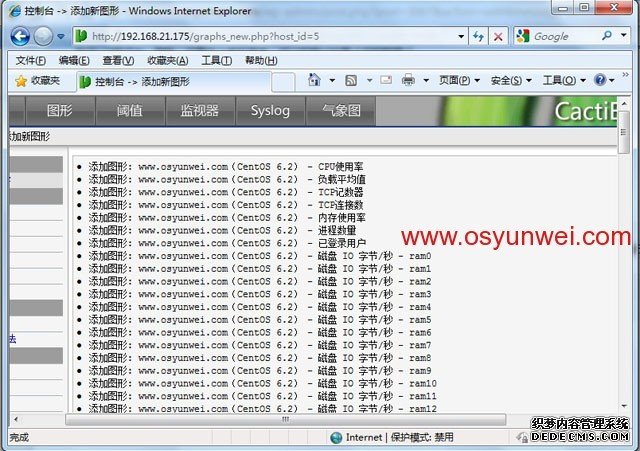Open the 工具(T) menu
640x451 pixels.
[x=217, y=60]
